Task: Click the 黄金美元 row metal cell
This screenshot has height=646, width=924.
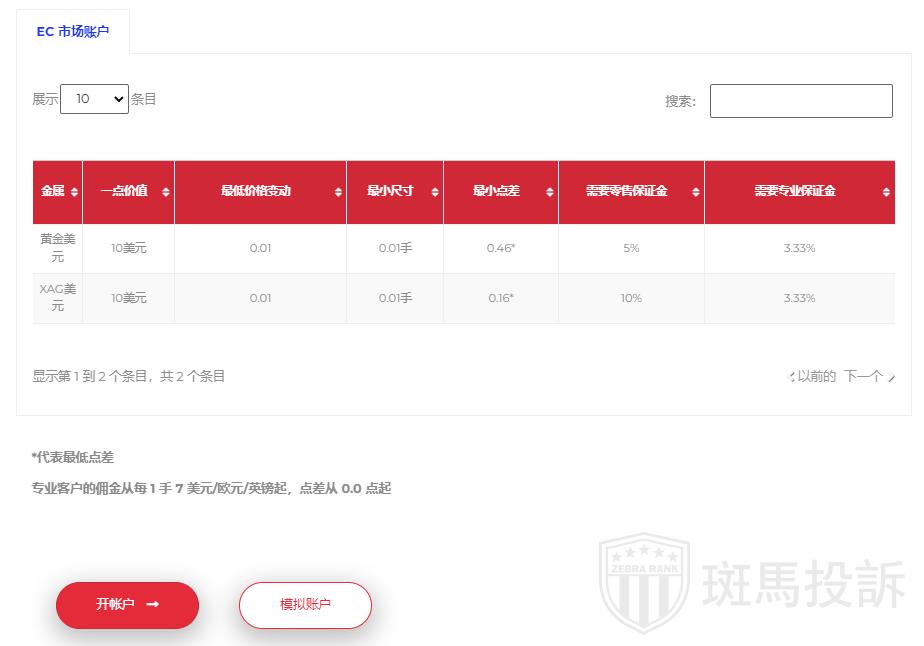Action: coord(57,248)
